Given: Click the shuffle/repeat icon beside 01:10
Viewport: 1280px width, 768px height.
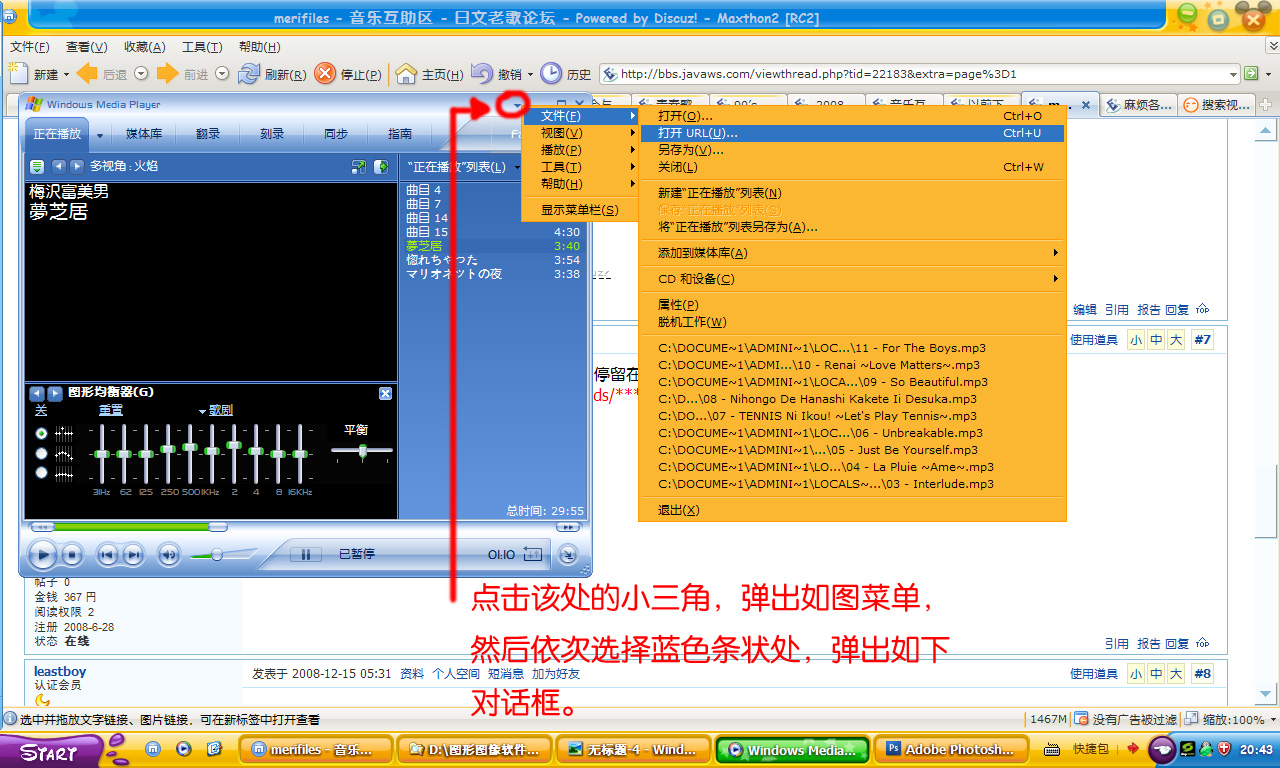Looking at the screenshot, I should click(533, 554).
